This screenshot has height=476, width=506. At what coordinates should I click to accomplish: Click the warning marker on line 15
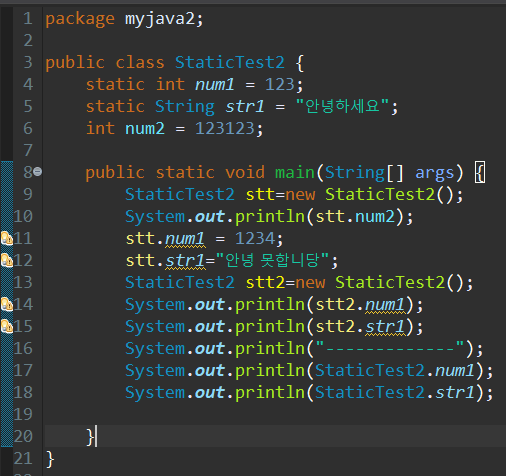tap(6, 327)
